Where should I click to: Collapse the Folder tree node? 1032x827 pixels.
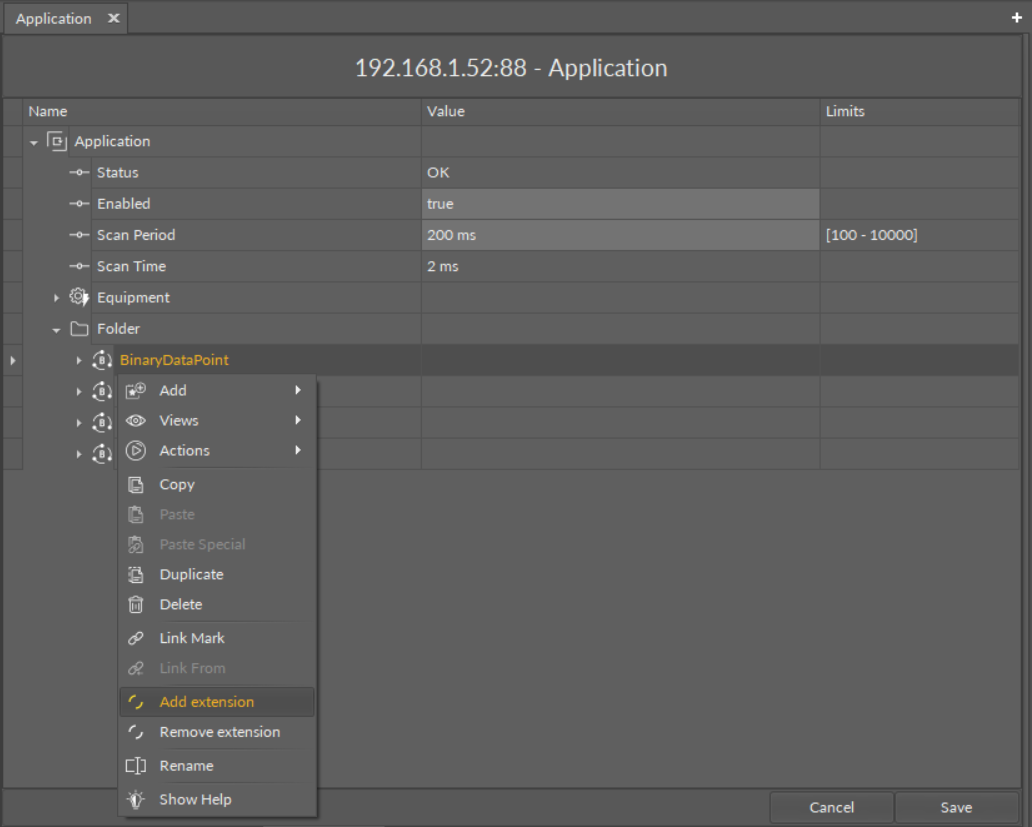[57, 330]
